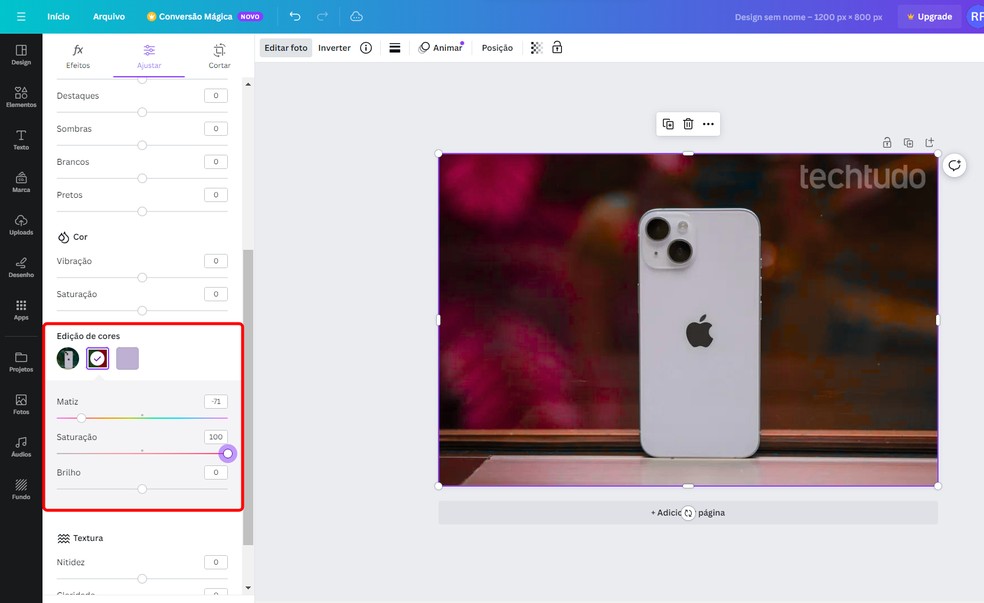
Task: Switch to the Efeitos tab
Action: click(x=78, y=56)
